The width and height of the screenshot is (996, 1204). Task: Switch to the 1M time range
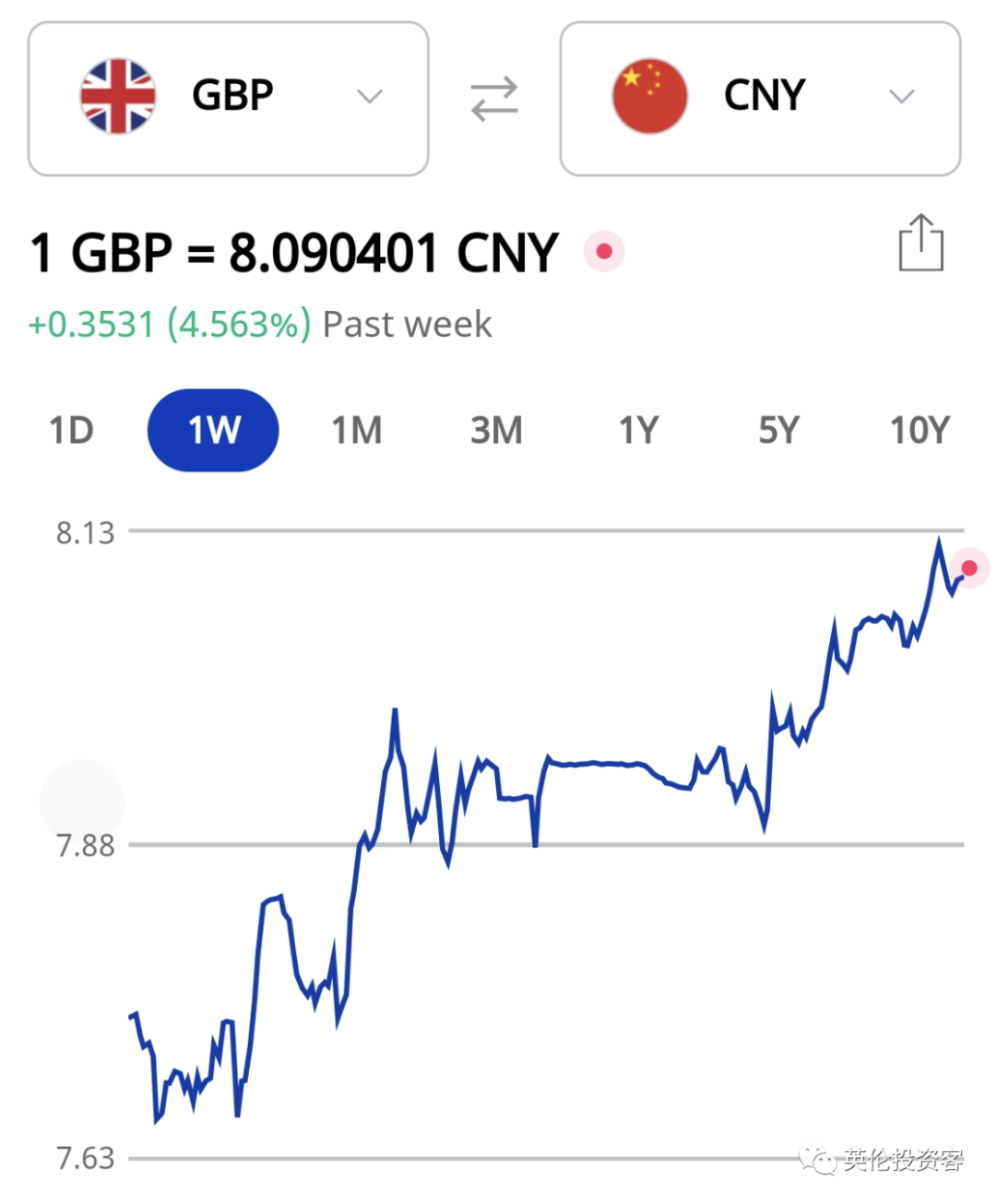pyautogui.click(x=356, y=430)
